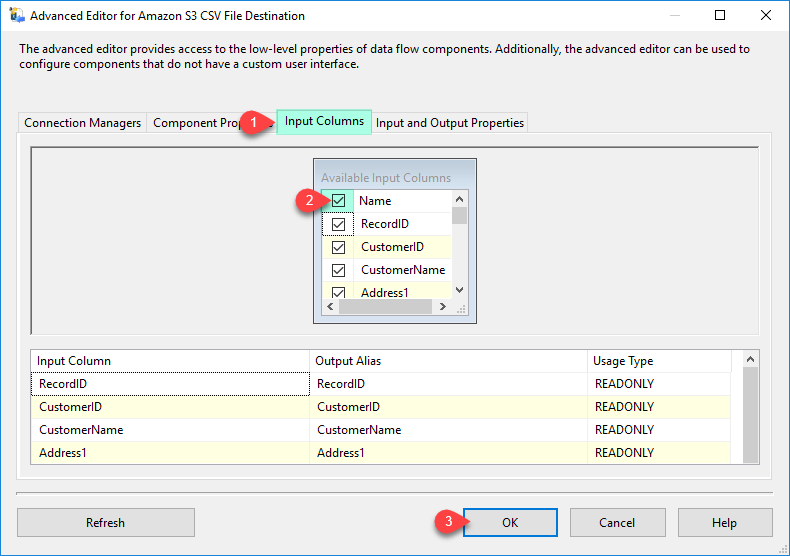Open Usage Type dropdown for CustomerName row
Screen dimensions: 790x556
tap(659, 430)
